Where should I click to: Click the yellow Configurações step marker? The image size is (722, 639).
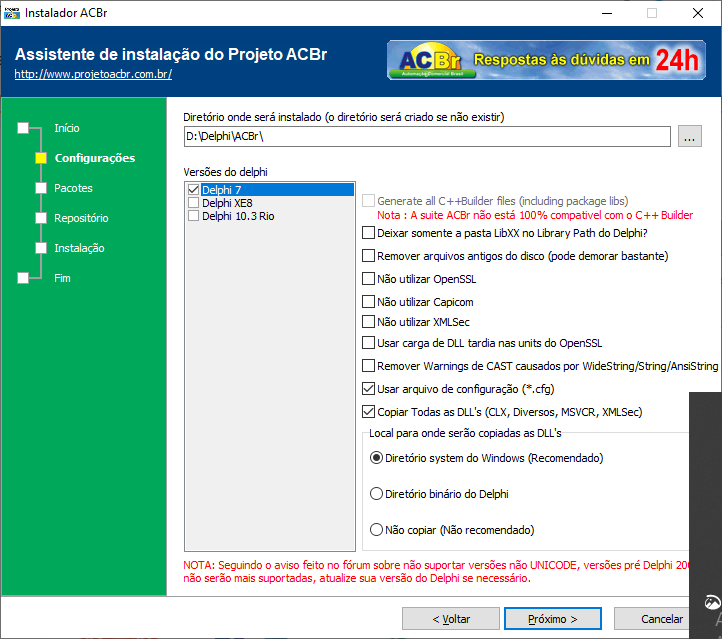(41, 158)
